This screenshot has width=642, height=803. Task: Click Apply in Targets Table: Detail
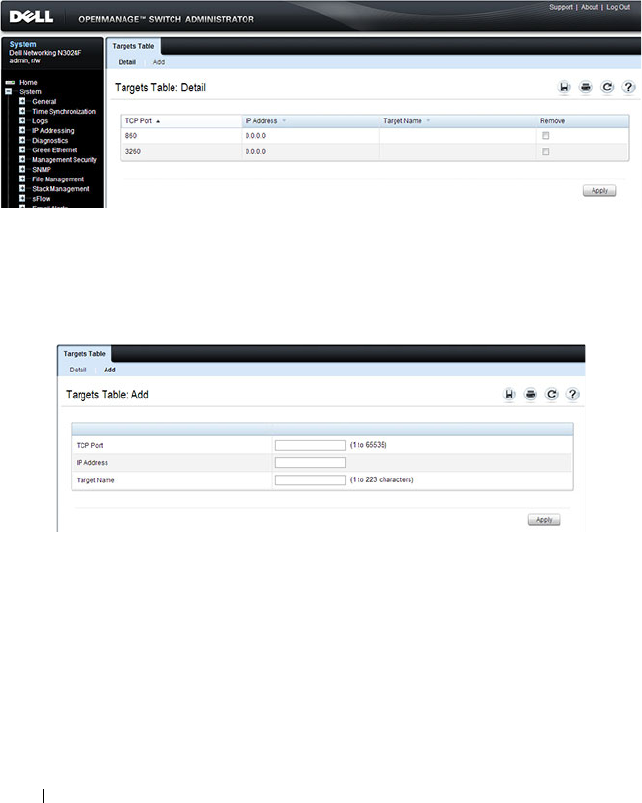tap(600, 191)
